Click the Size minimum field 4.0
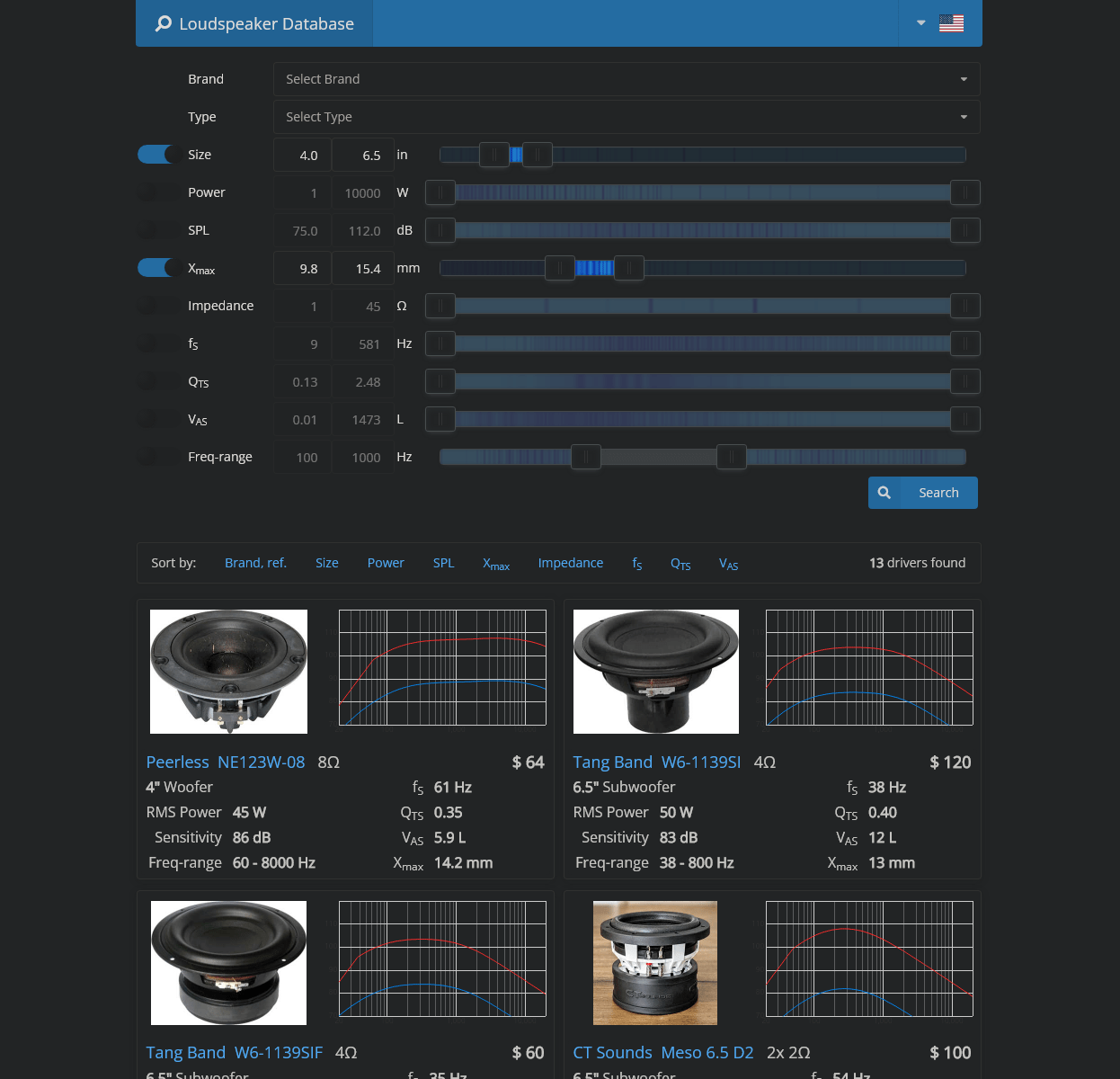Viewport: 1120px width, 1079px height. pos(302,155)
